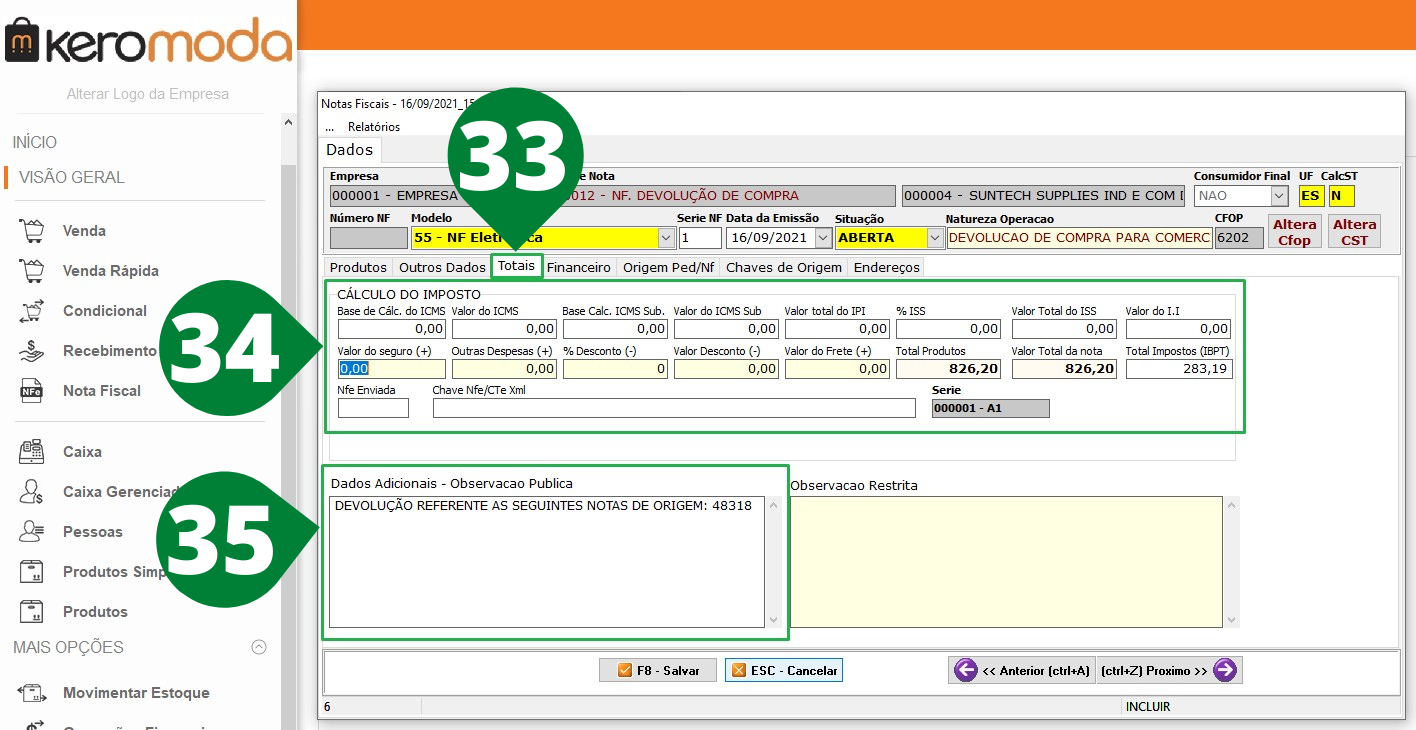Open the Consumidor Final dropdown
Image resolution: width=1416 pixels, height=730 pixels.
[x=1279, y=196]
